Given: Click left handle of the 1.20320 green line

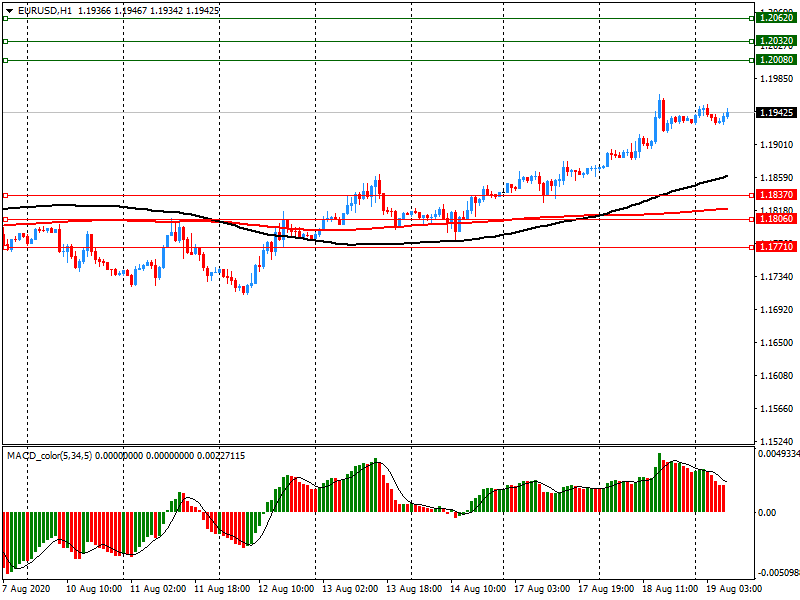Looking at the screenshot, I should [x=5, y=41].
